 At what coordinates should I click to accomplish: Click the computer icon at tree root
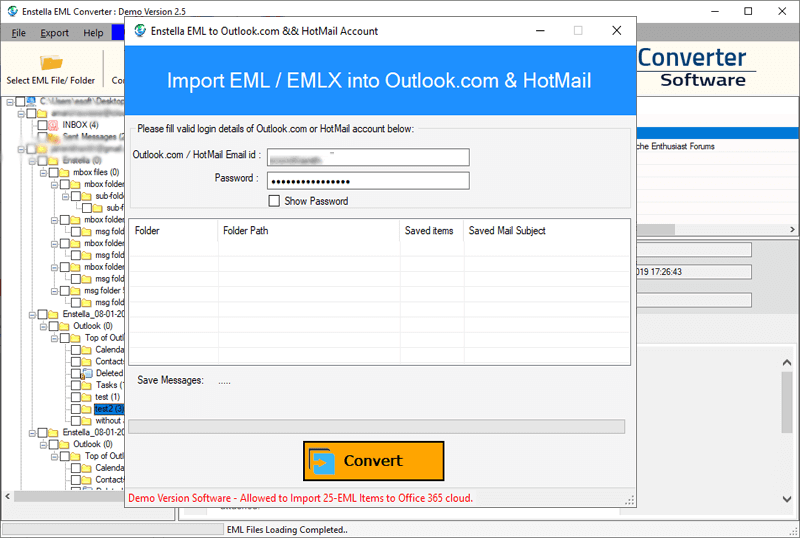pyautogui.click(x=31, y=101)
